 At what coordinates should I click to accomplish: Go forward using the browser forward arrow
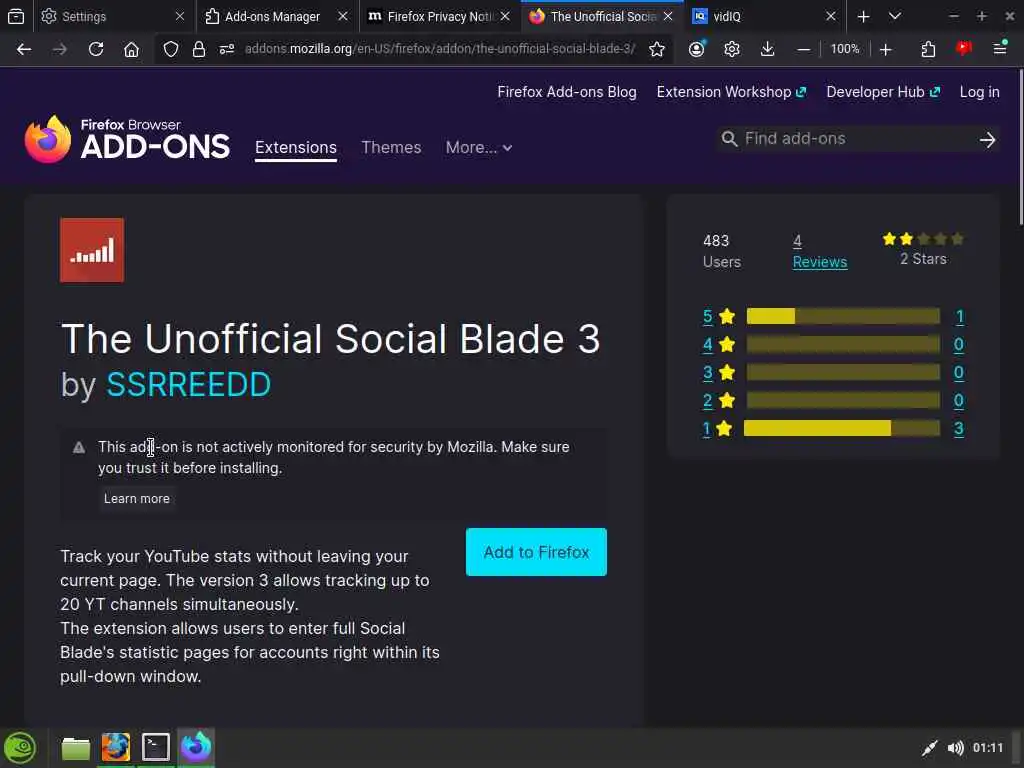59,49
